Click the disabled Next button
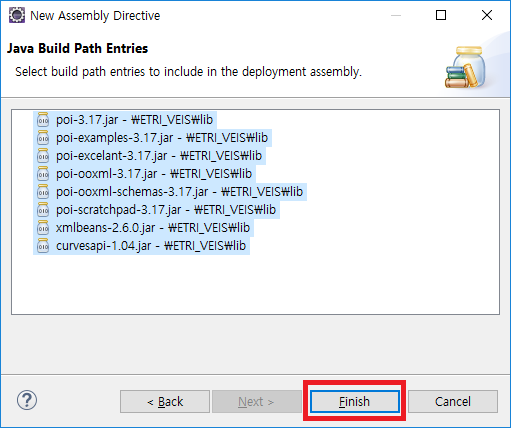 [x=257, y=401]
